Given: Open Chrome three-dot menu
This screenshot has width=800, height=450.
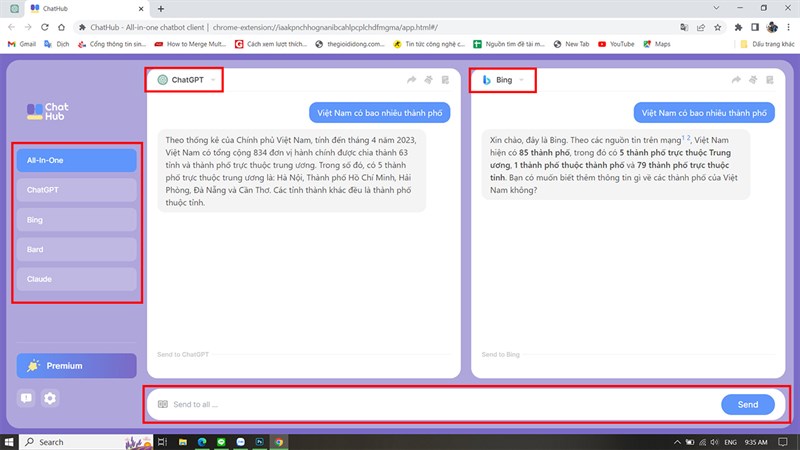Looking at the screenshot, I should (x=789, y=27).
